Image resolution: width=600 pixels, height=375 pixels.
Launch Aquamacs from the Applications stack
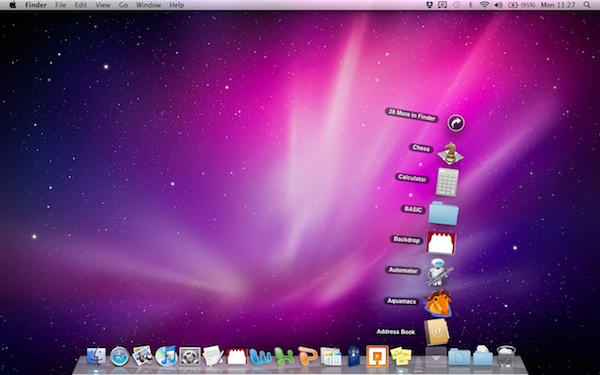(x=437, y=303)
